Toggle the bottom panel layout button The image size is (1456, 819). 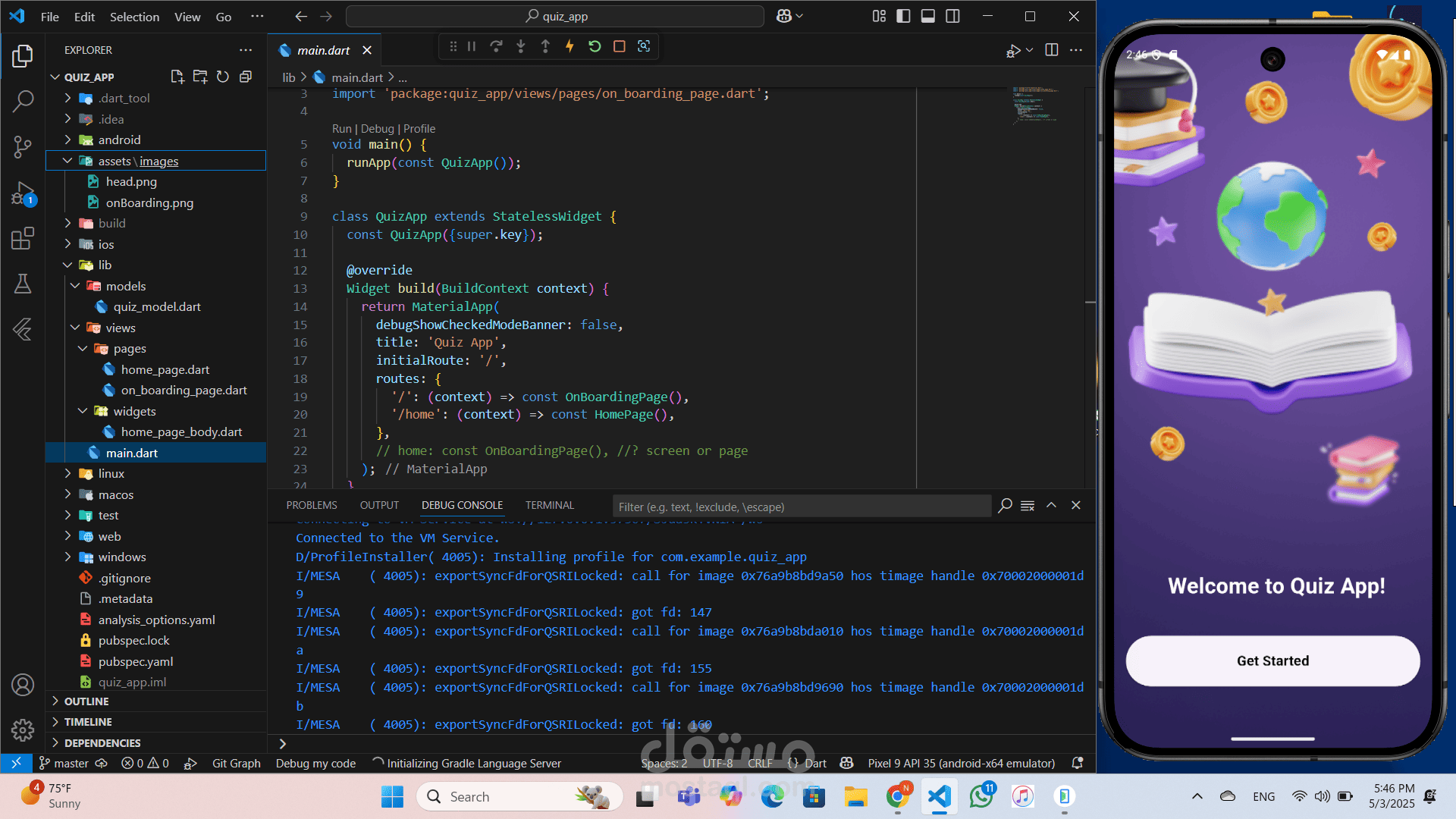[927, 16]
